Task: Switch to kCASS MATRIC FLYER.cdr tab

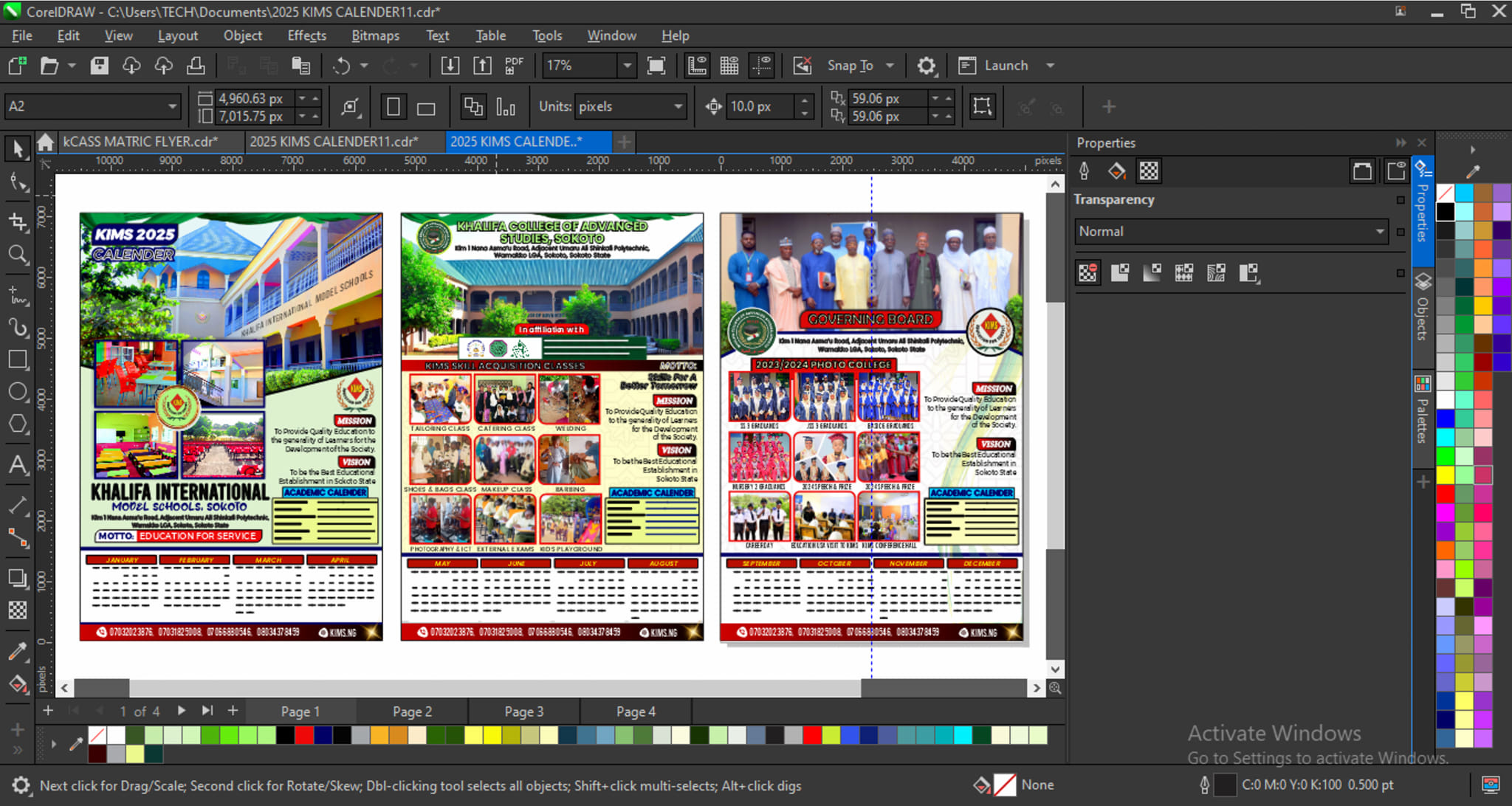Action: point(140,142)
